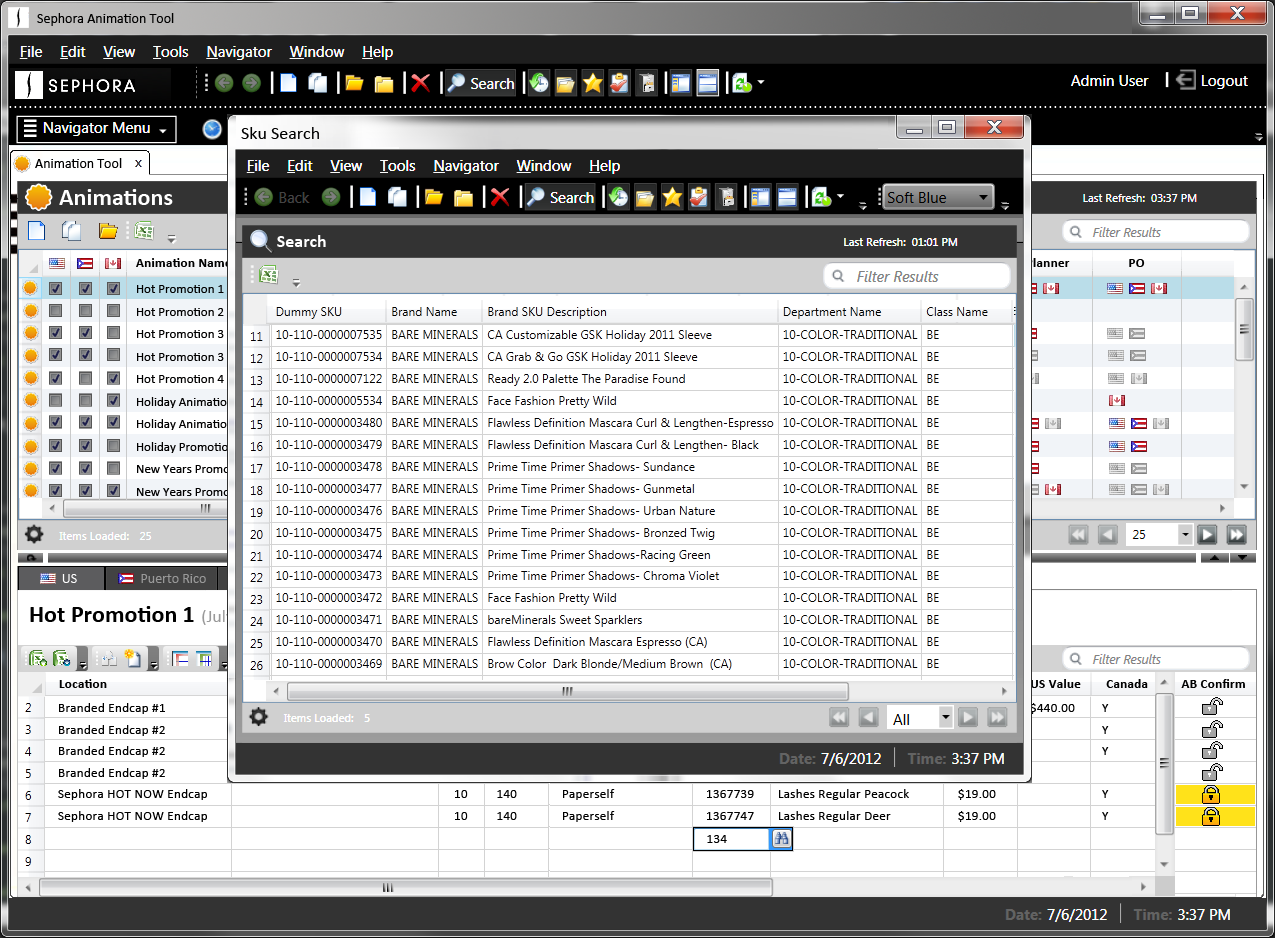
Task: Toggle Canada flag checkbox for Hot Promotion 4
Action: 113,378
